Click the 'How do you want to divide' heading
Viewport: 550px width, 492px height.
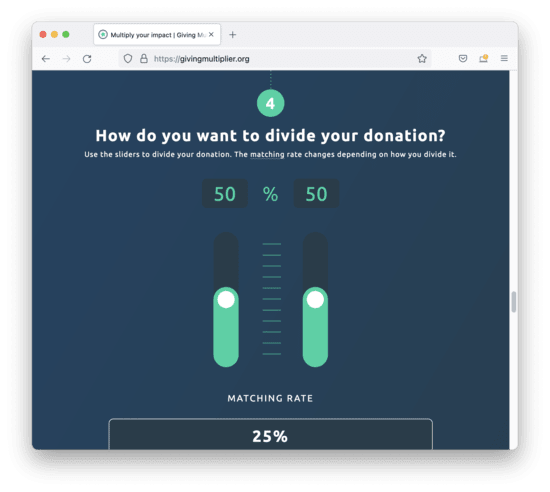(x=270, y=136)
